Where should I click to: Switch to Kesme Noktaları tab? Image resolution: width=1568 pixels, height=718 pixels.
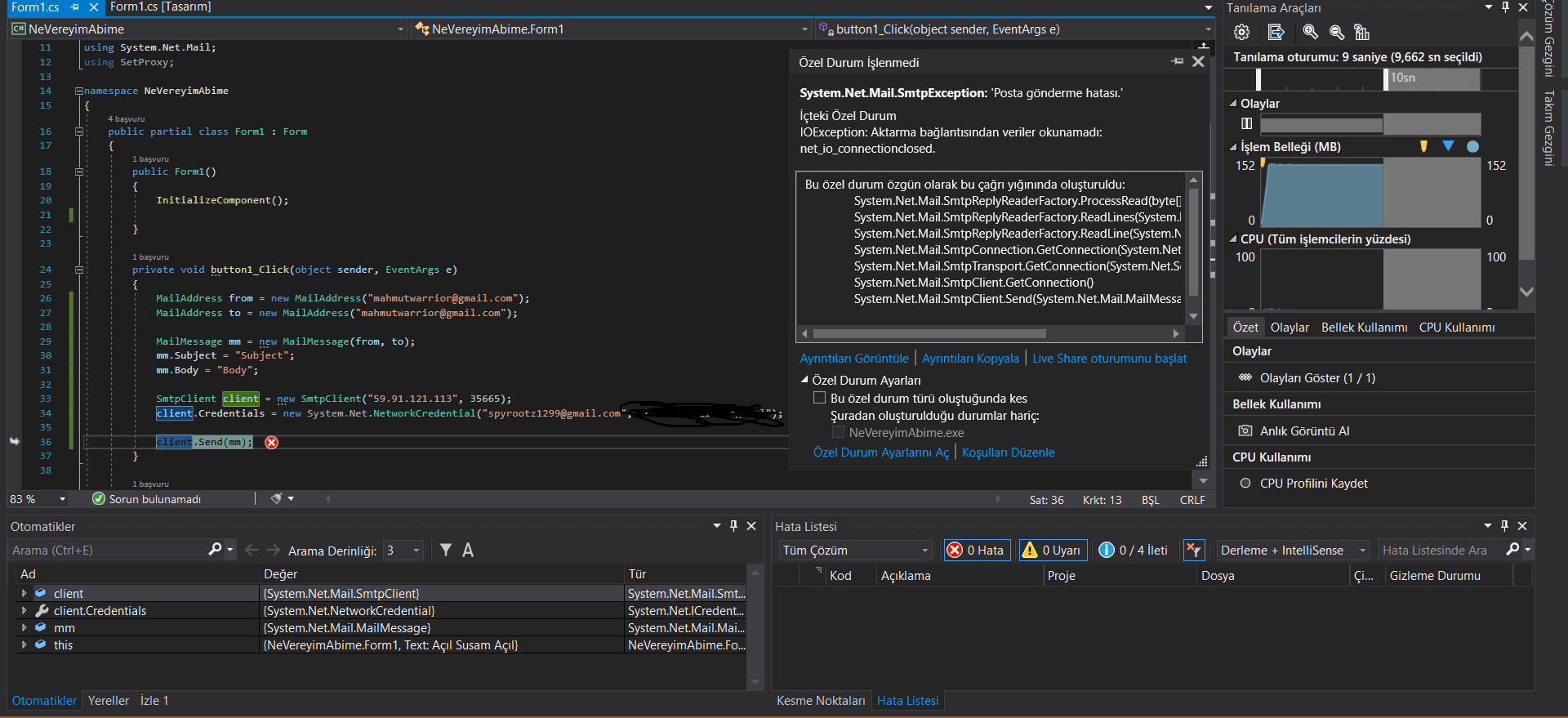point(821,700)
